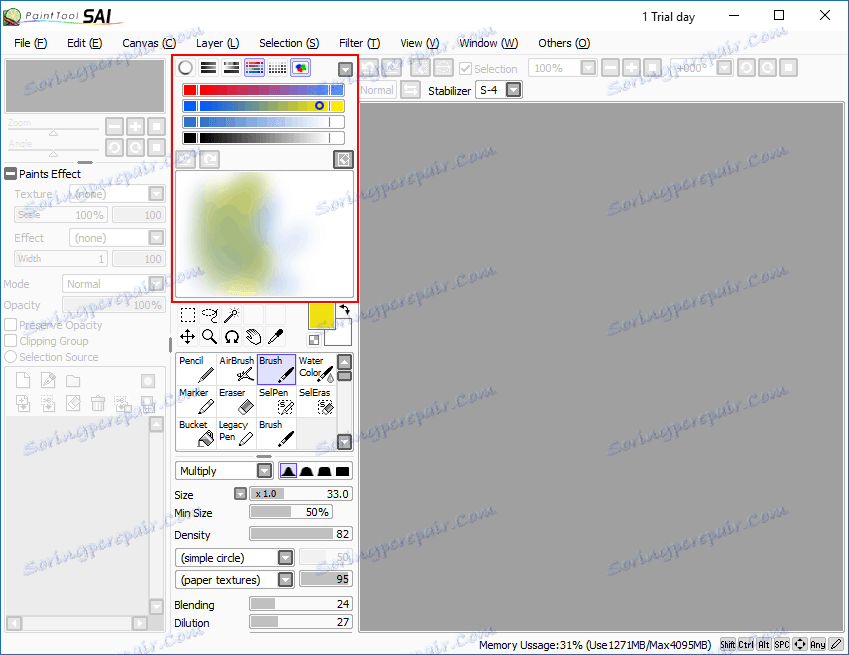Open the color panel options dropdown arrow

tap(345, 69)
